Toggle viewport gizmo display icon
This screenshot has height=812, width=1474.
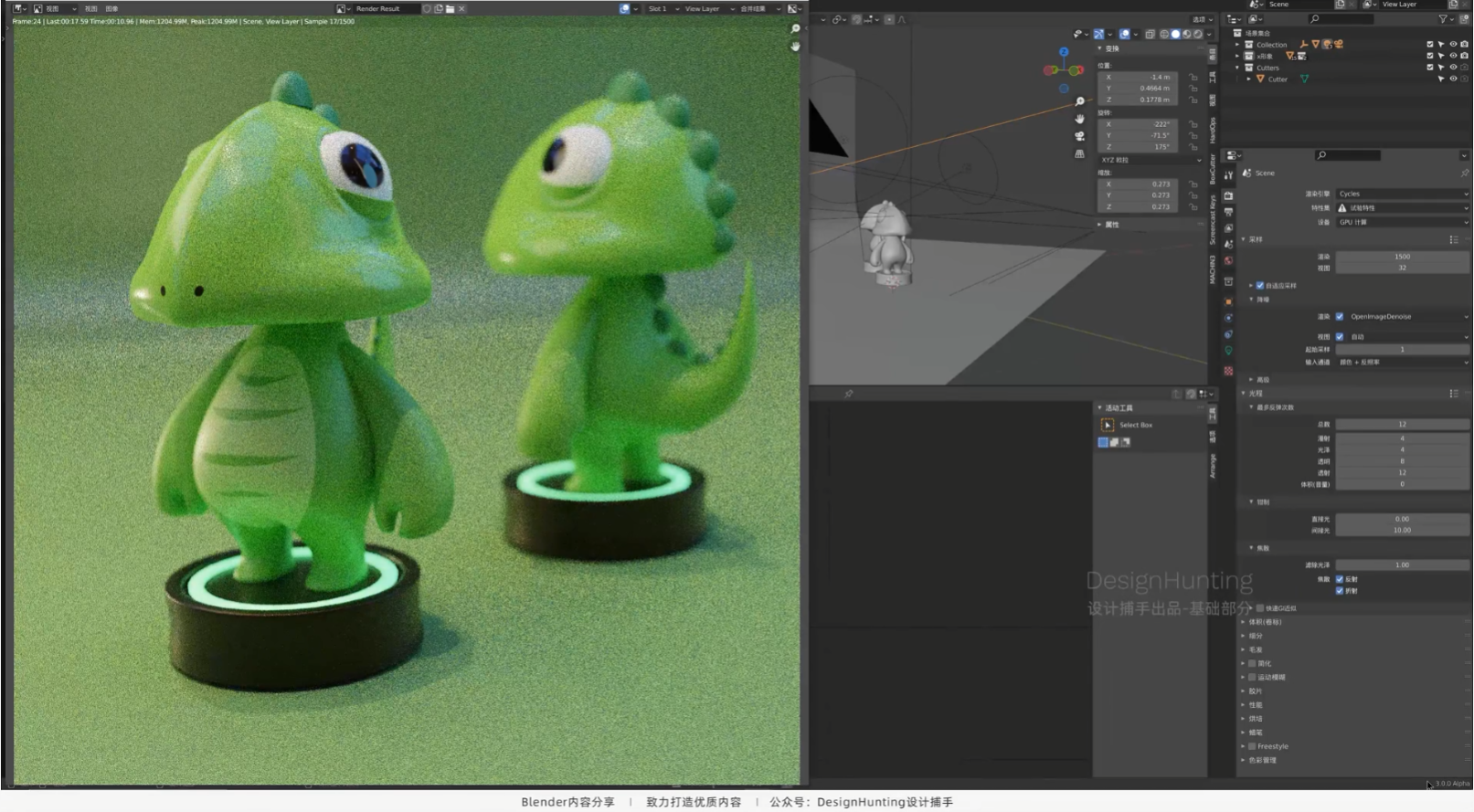pos(1099,34)
